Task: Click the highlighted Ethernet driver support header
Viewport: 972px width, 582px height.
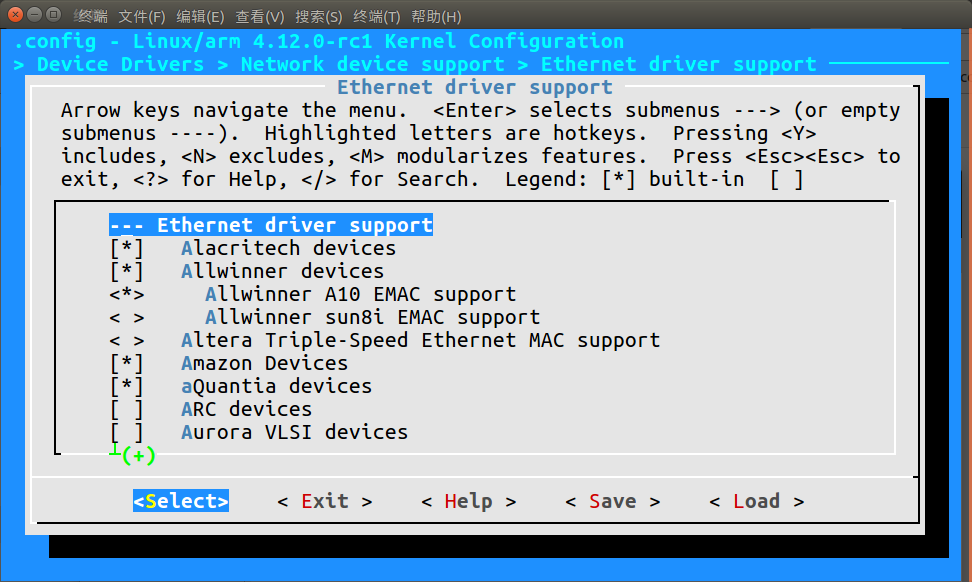Action: (x=271, y=225)
